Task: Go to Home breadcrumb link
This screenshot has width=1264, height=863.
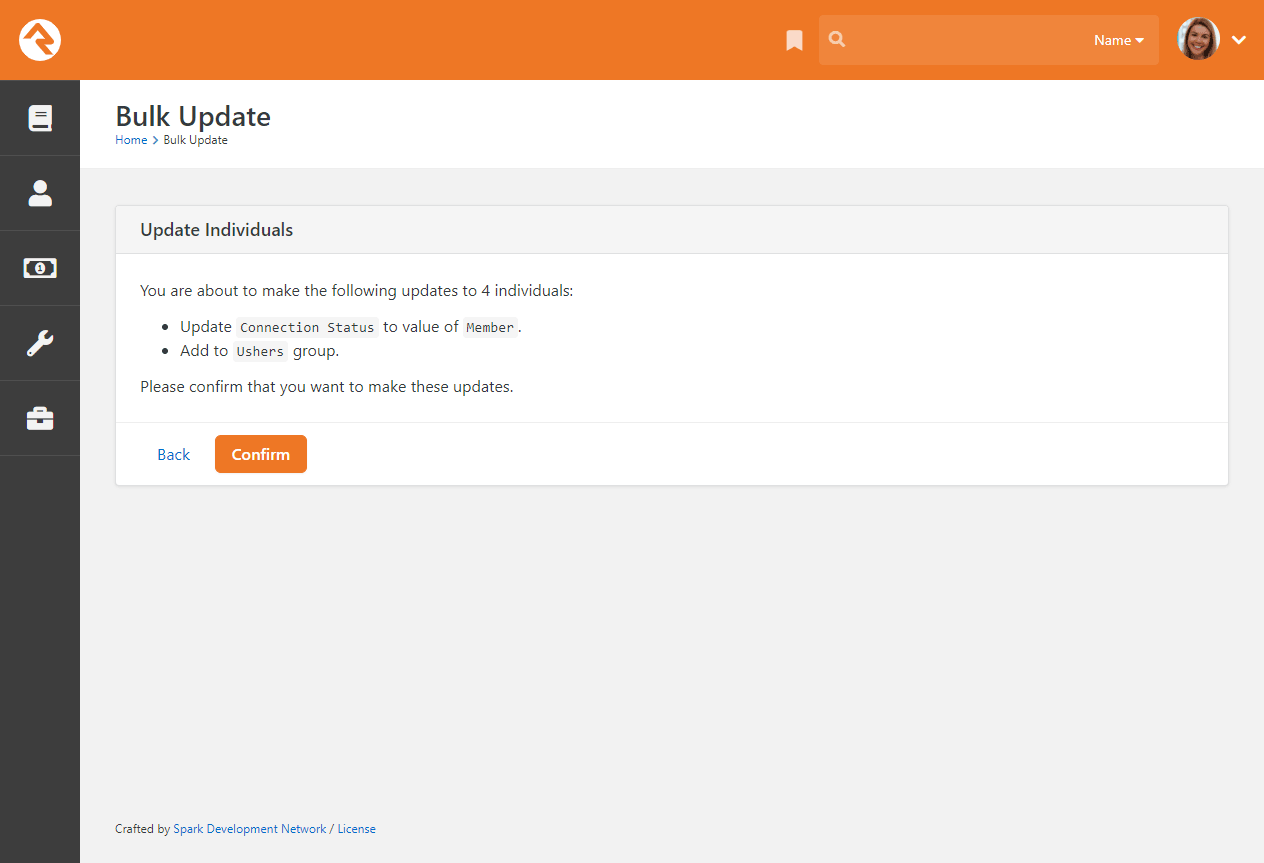Action: pos(131,140)
